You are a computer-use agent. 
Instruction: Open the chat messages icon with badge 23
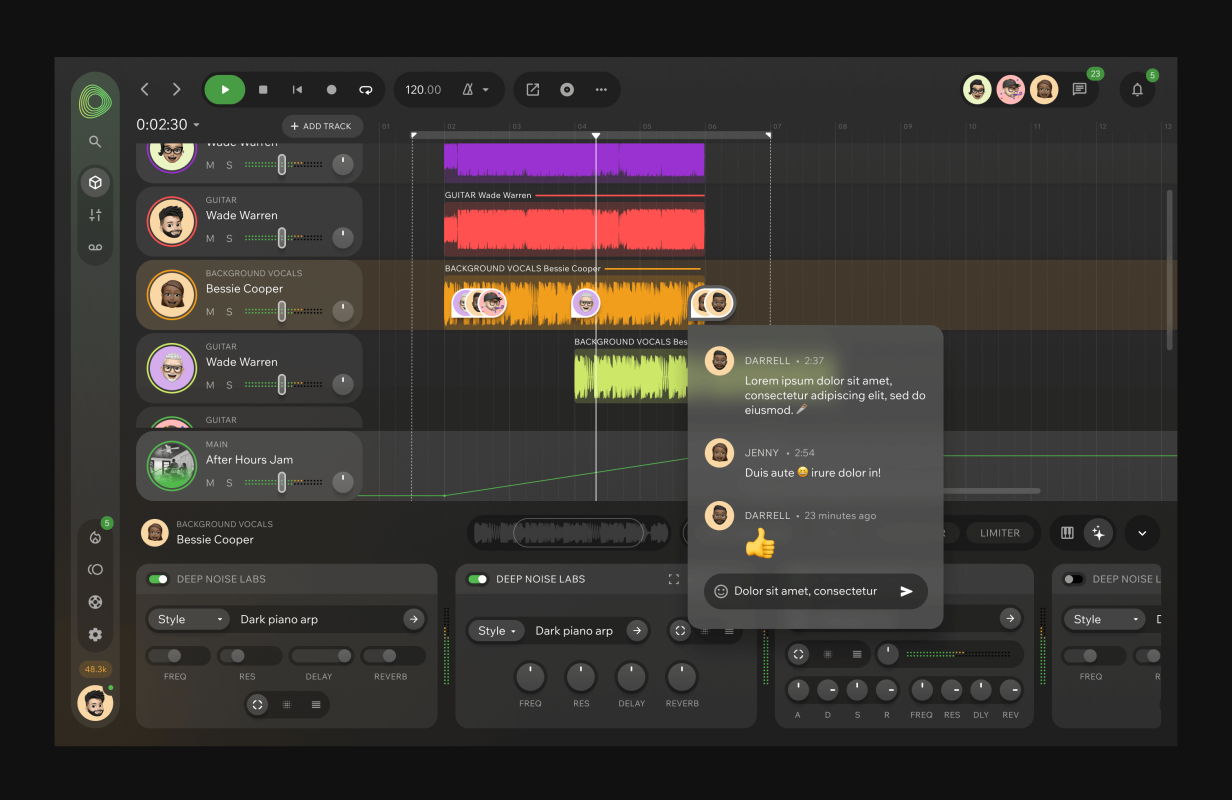(1079, 89)
